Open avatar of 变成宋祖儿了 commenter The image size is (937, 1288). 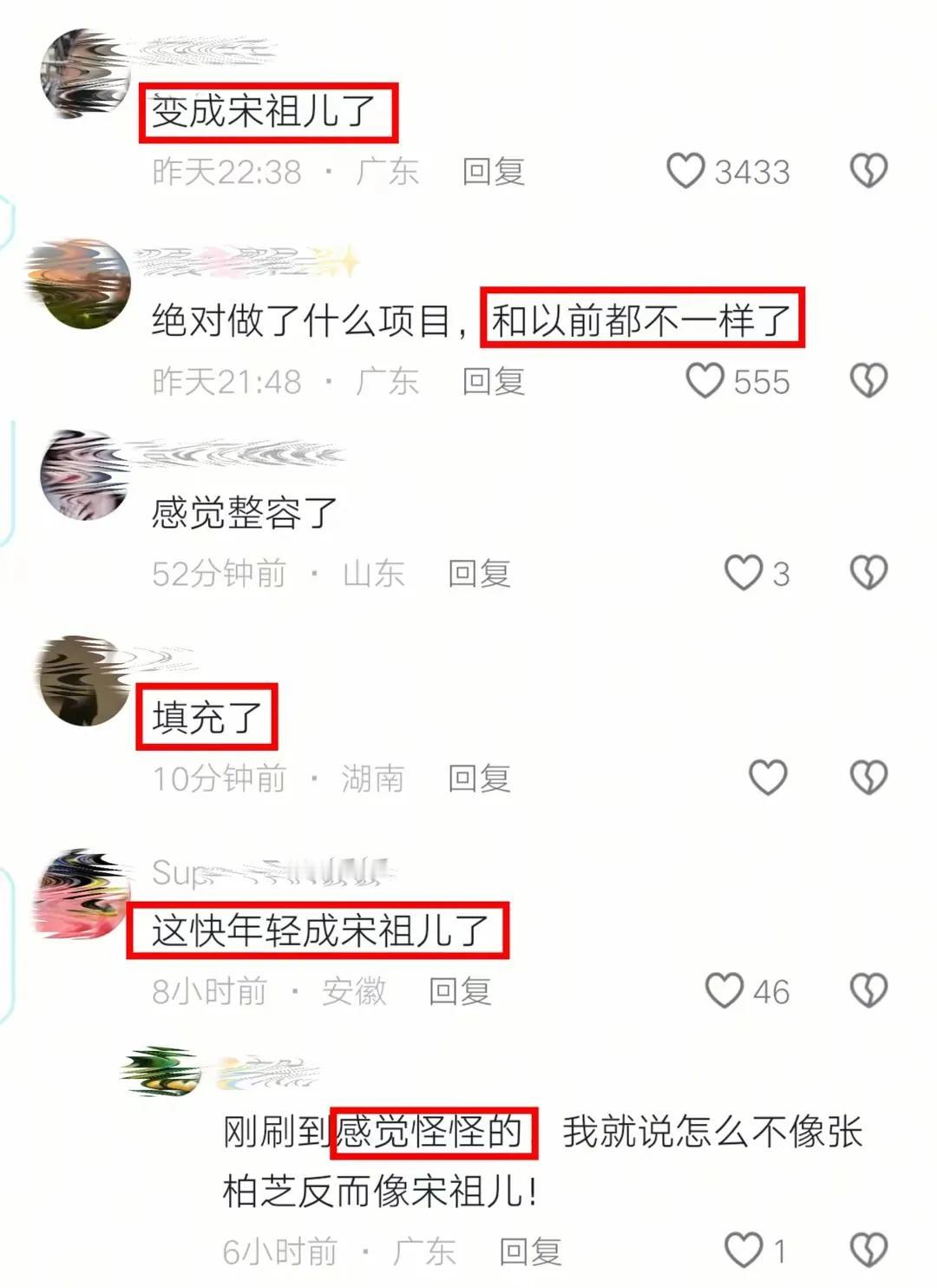[85, 73]
